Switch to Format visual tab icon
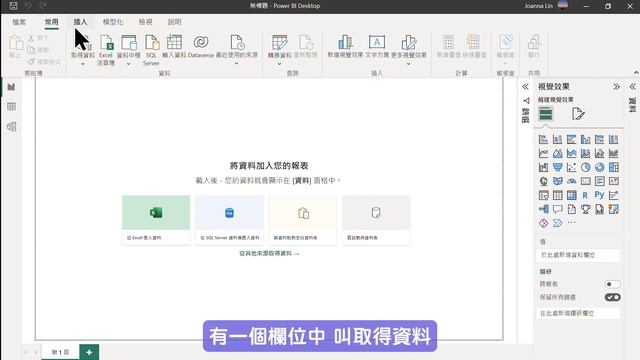 point(578,114)
